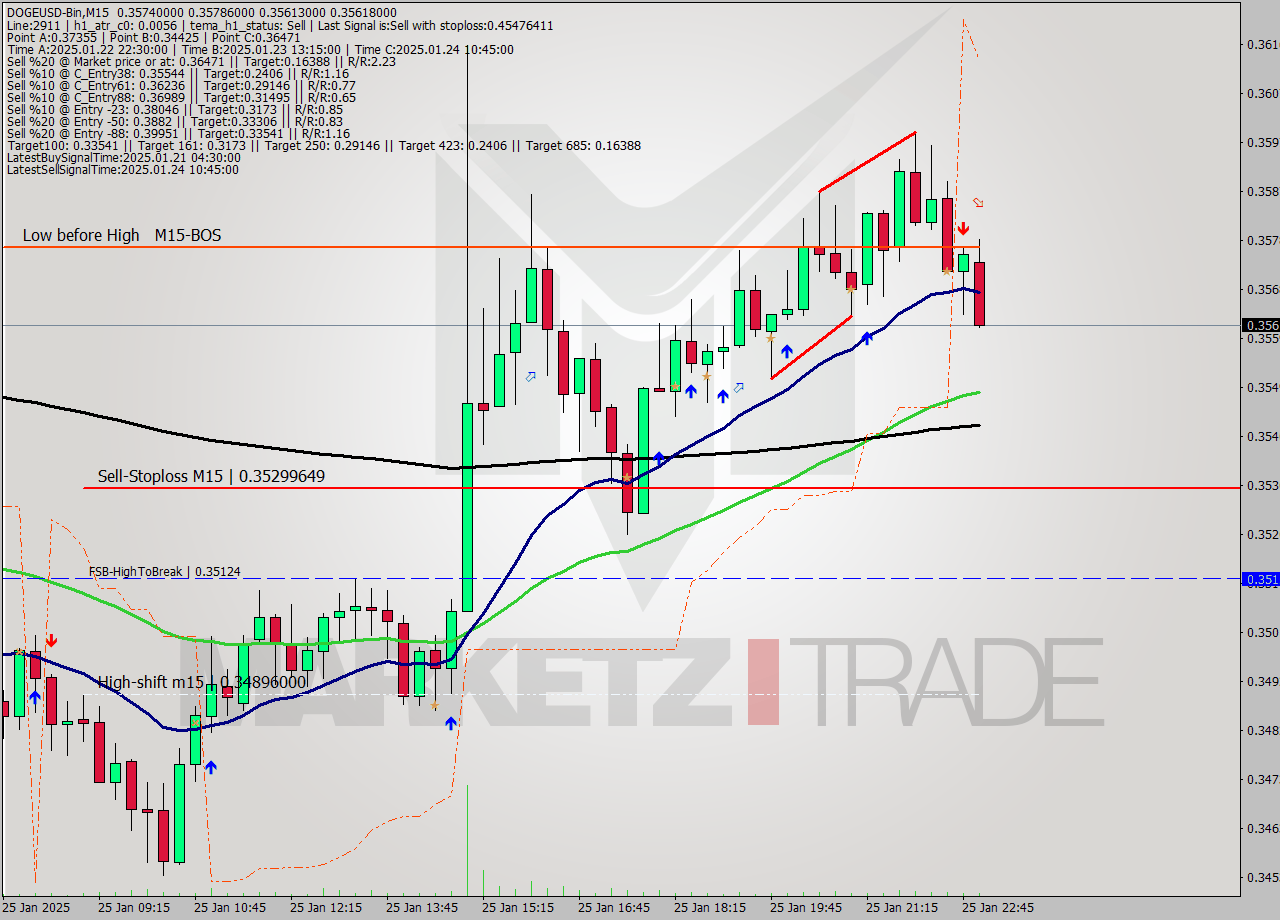1280x920 pixels.
Task: Click the 'High-shift m15 | 0.34896000' label
Action: pyautogui.click(x=202, y=682)
